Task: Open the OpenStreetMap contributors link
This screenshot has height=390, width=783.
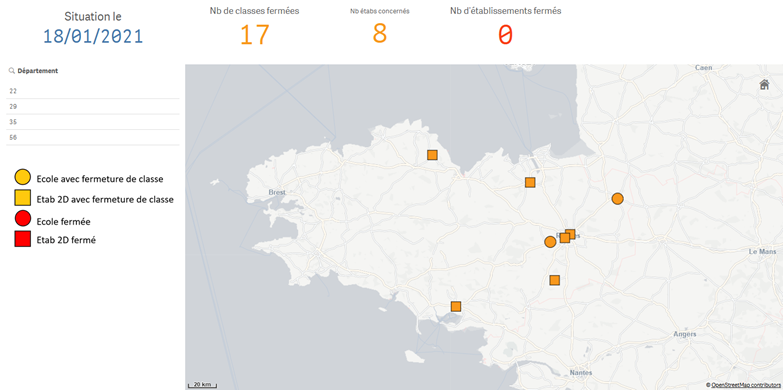Action: pyautogui.click(x=746, y=385)
